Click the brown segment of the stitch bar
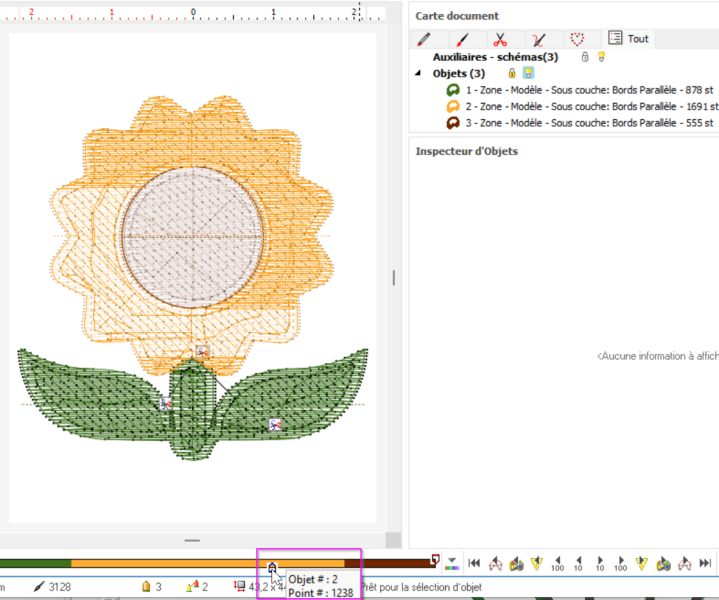 [x=388, y=563]
